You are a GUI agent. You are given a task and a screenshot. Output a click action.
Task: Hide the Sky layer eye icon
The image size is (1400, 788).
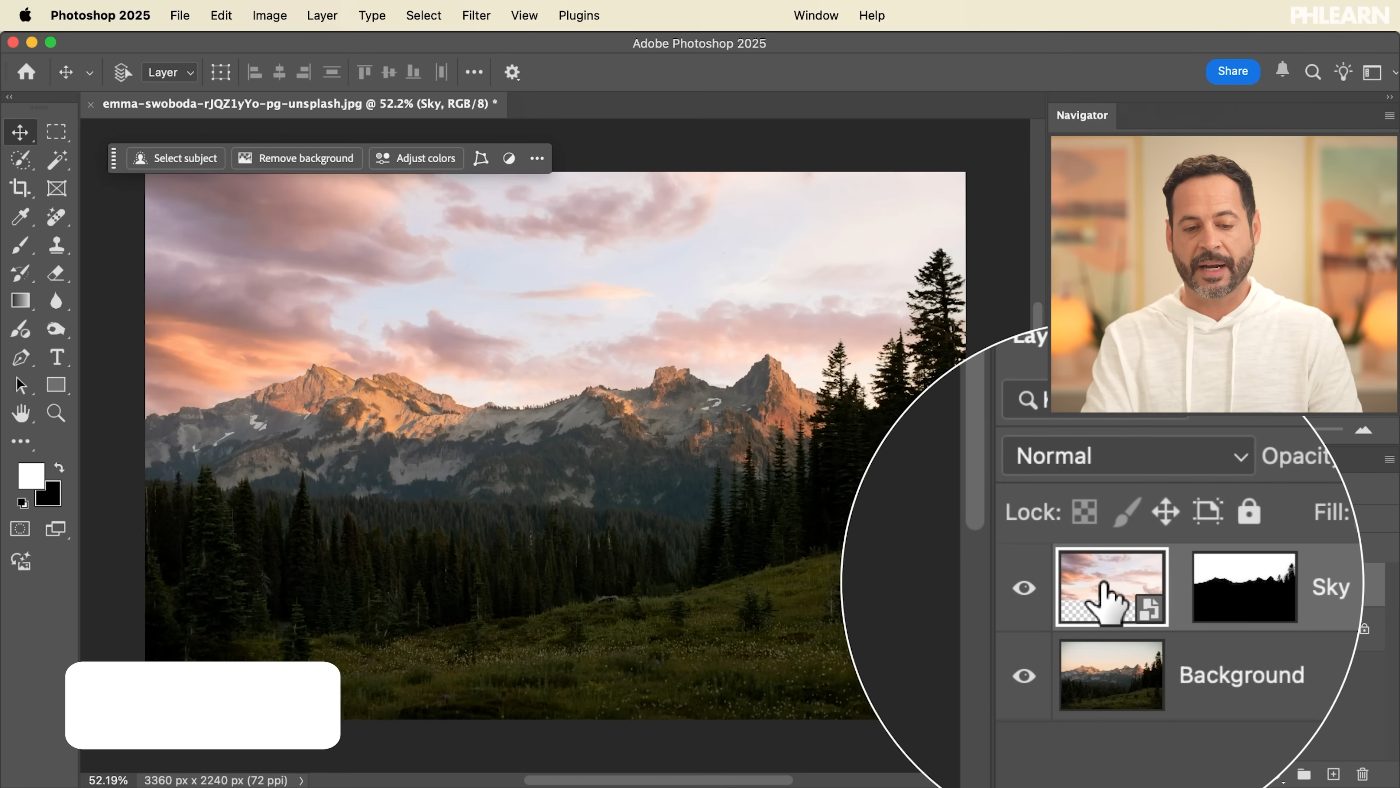[x=1024, y=588]
